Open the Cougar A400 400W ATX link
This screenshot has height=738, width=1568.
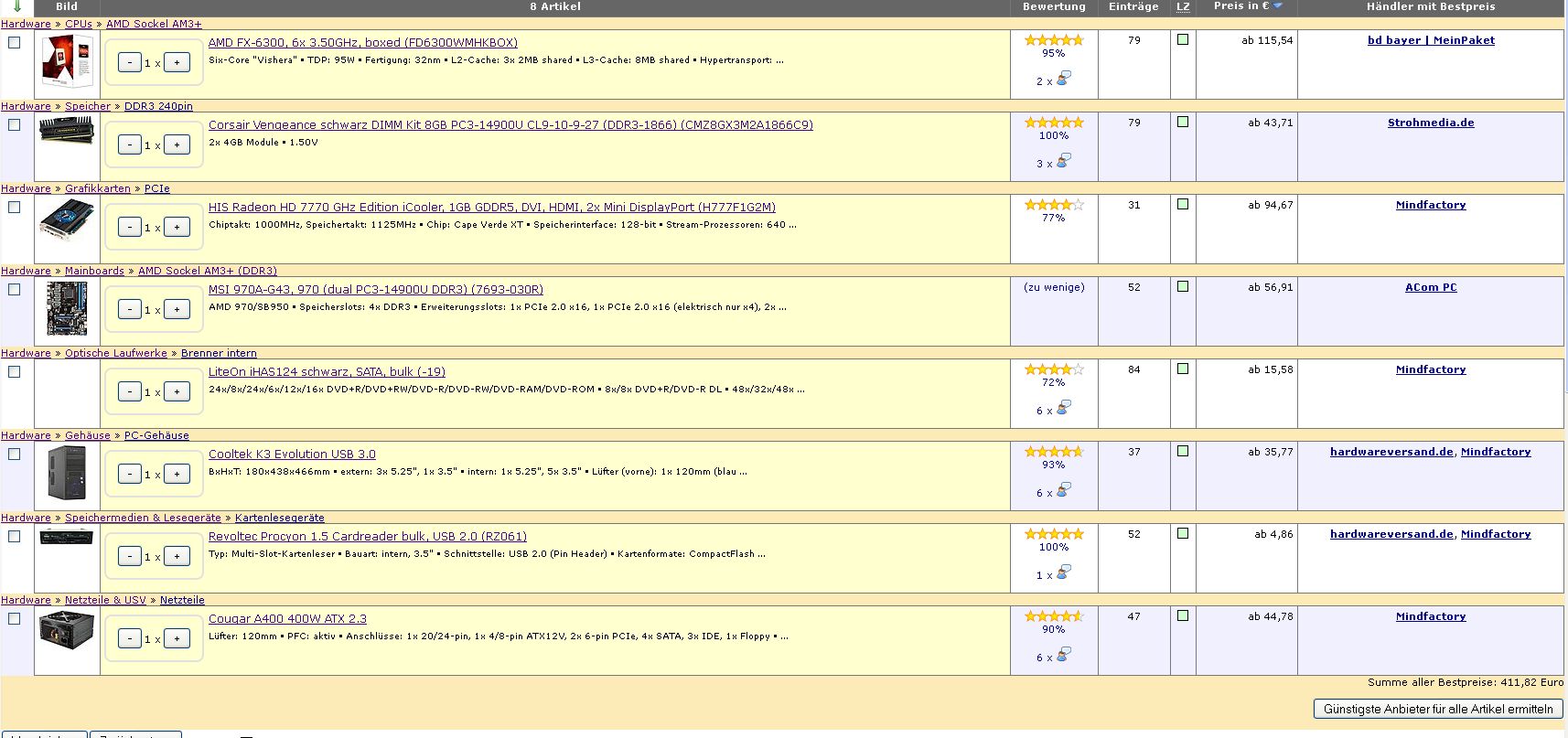287,619
